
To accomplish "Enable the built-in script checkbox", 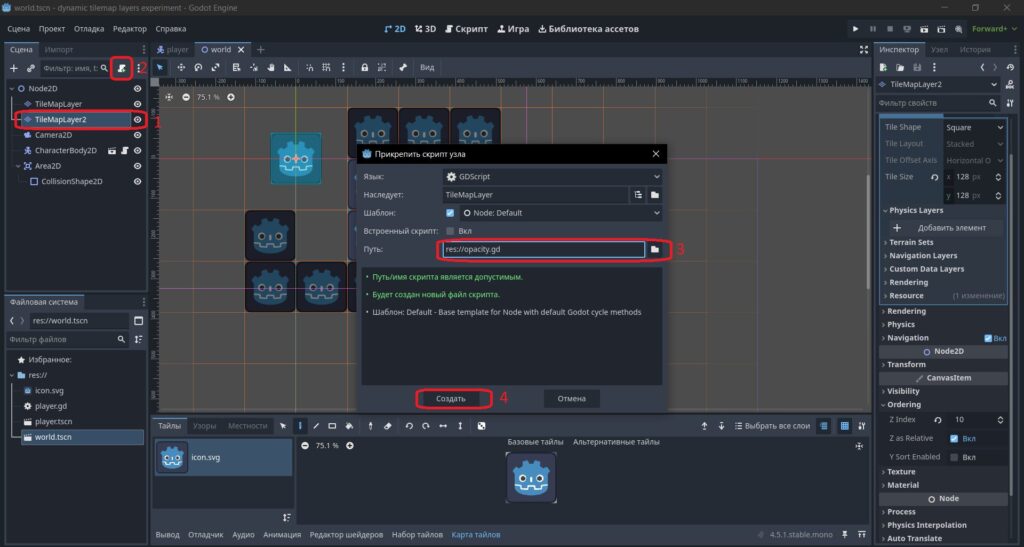I will 450,231.
